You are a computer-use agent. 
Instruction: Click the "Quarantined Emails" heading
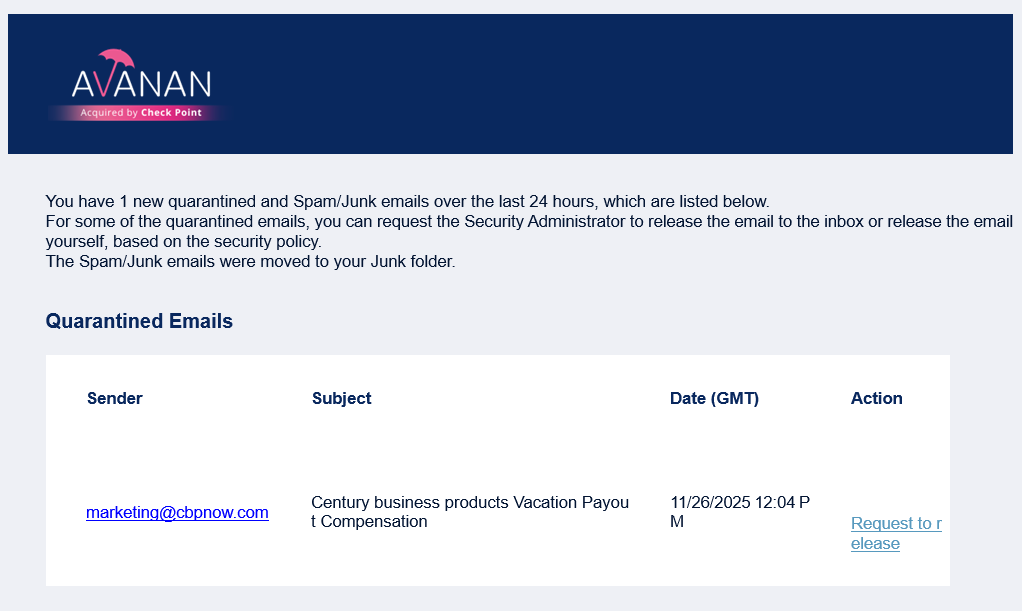click(x=139, y=321)
